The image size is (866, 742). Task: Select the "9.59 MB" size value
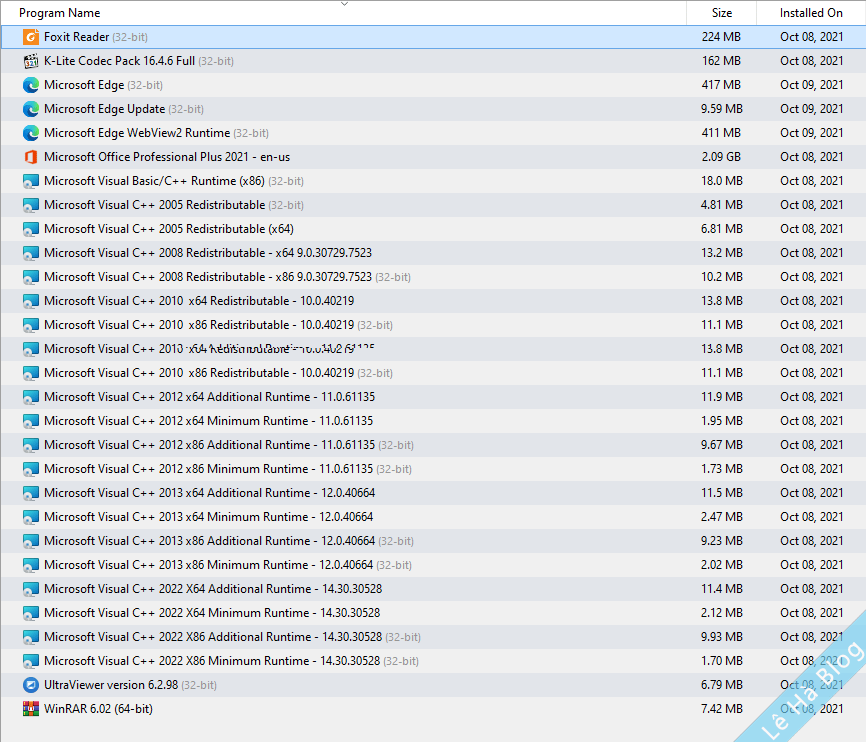721,109
